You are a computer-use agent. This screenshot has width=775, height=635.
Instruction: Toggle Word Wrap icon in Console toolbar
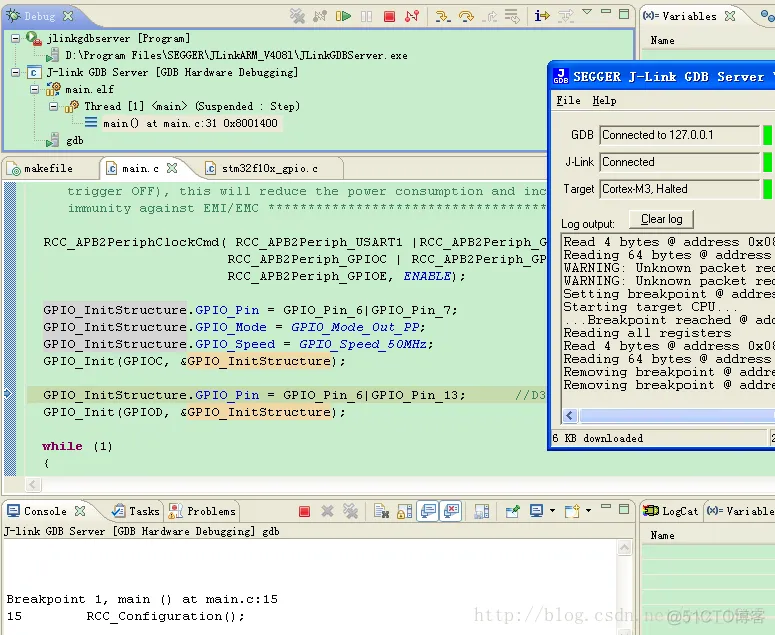click(x=481, y=511)
